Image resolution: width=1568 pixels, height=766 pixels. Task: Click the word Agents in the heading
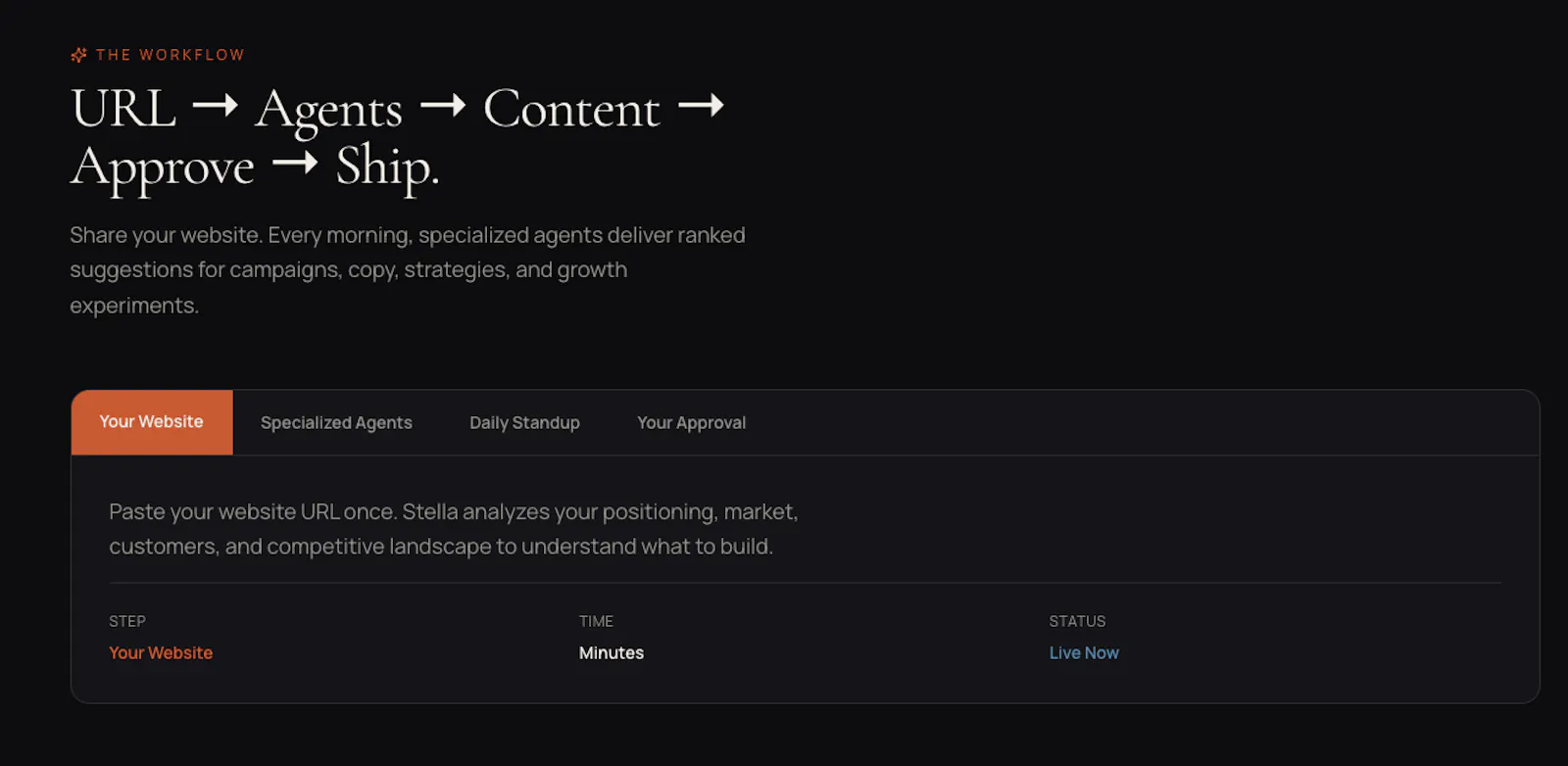pos(329,113)
